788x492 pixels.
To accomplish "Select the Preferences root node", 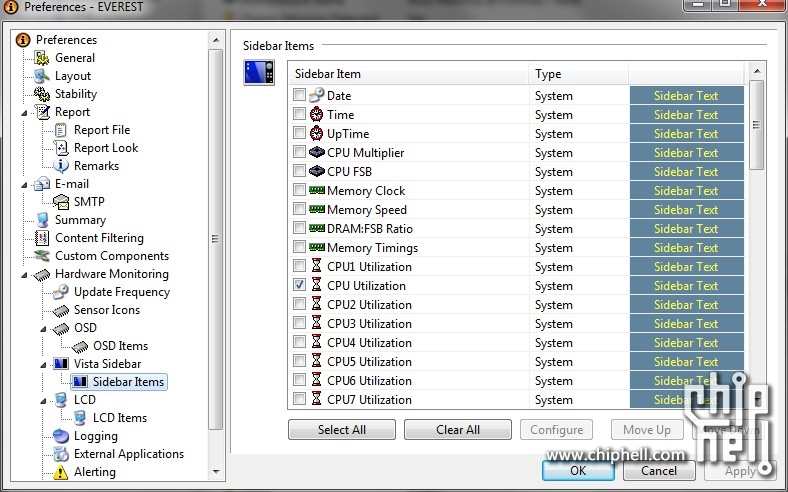I will 66,40.
